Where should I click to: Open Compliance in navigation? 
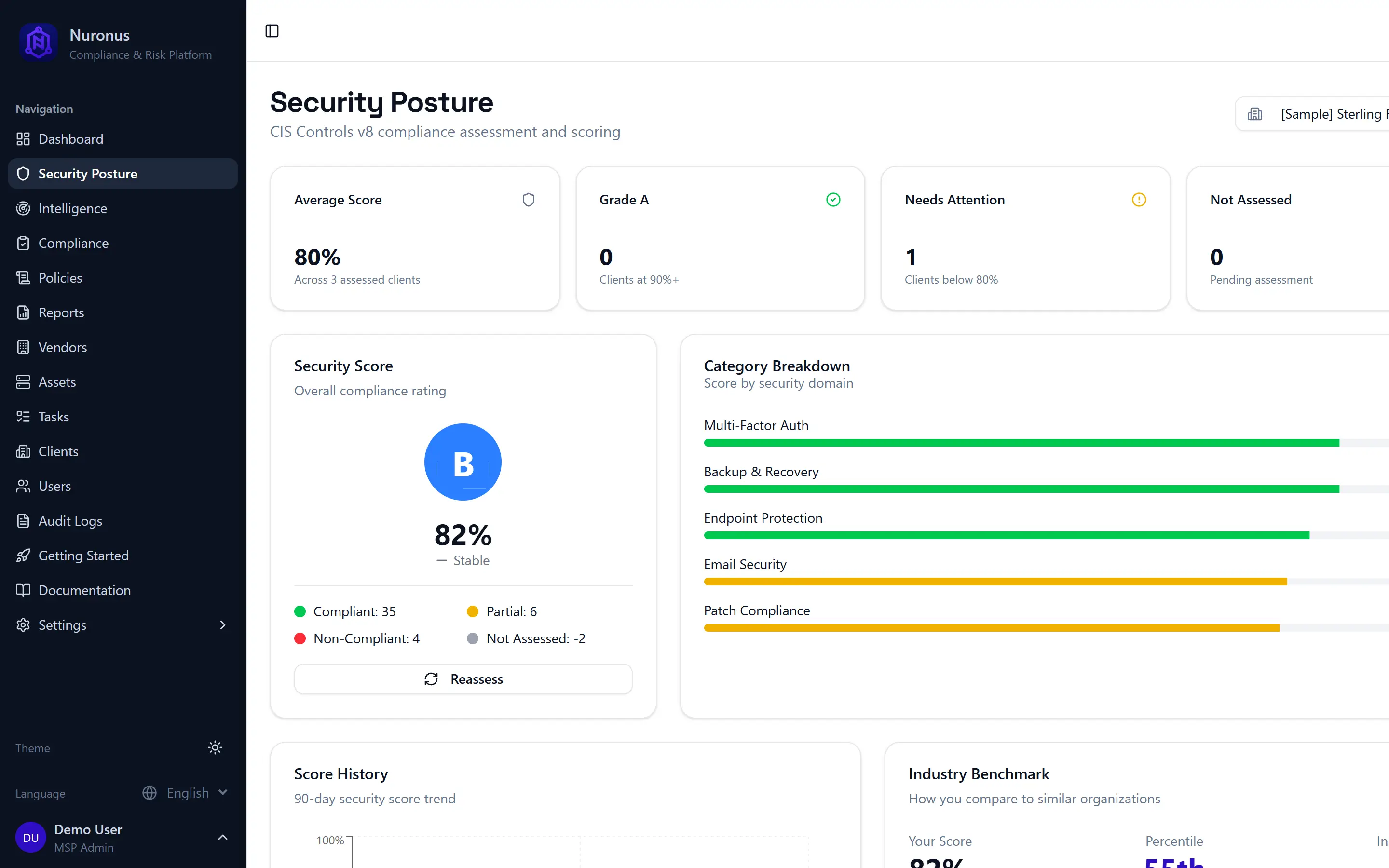pyautogui.click(x=123, y=243)
